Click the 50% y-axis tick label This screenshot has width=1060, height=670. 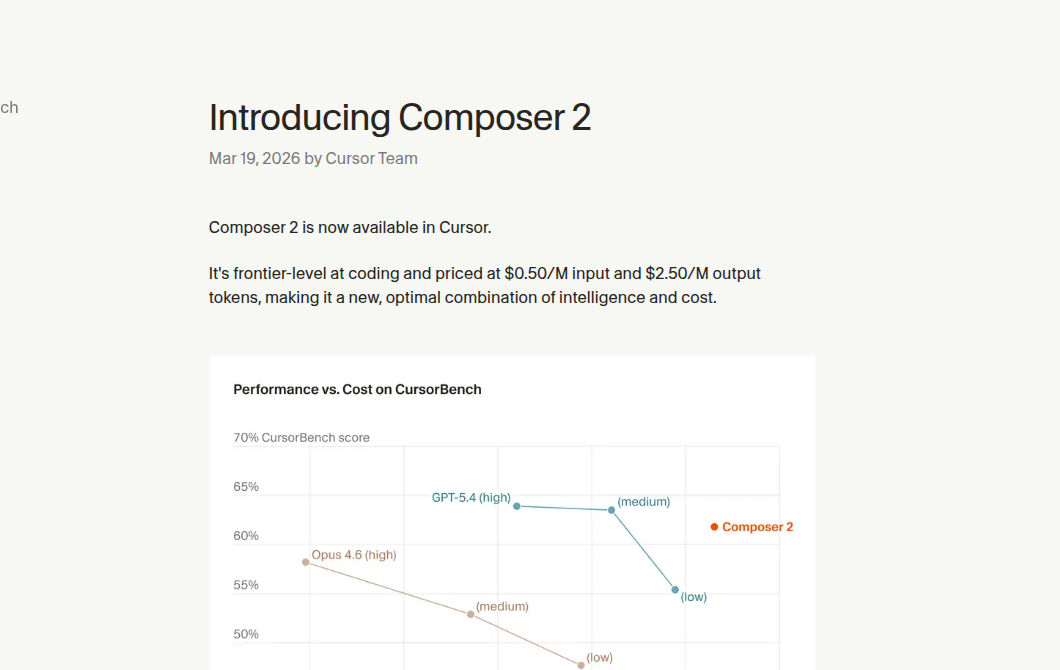point(246,634)
